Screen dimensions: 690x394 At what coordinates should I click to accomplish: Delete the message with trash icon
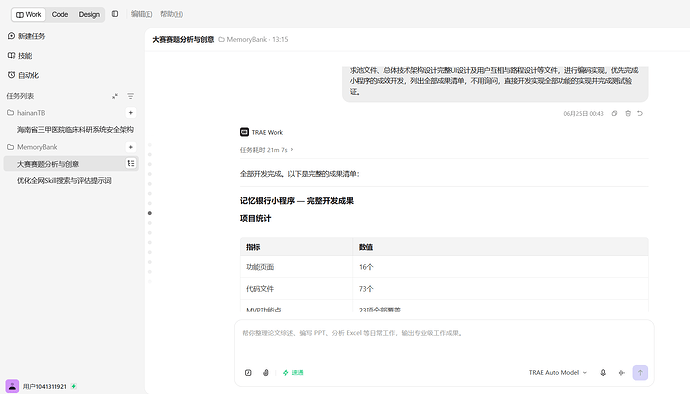coord(628,114)
